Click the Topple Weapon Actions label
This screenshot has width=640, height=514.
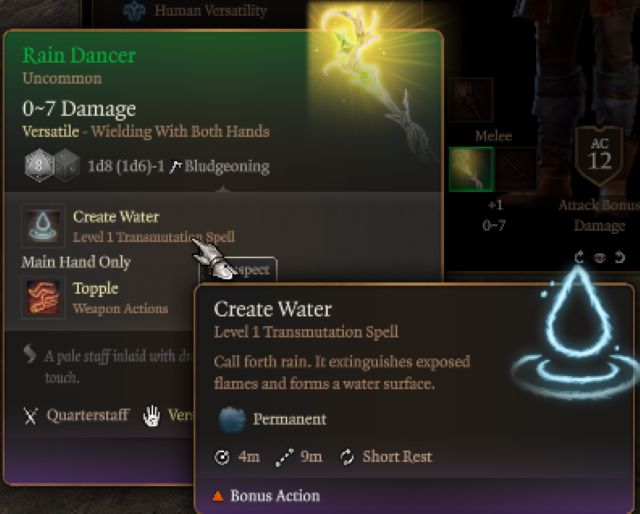click(120, 309)
